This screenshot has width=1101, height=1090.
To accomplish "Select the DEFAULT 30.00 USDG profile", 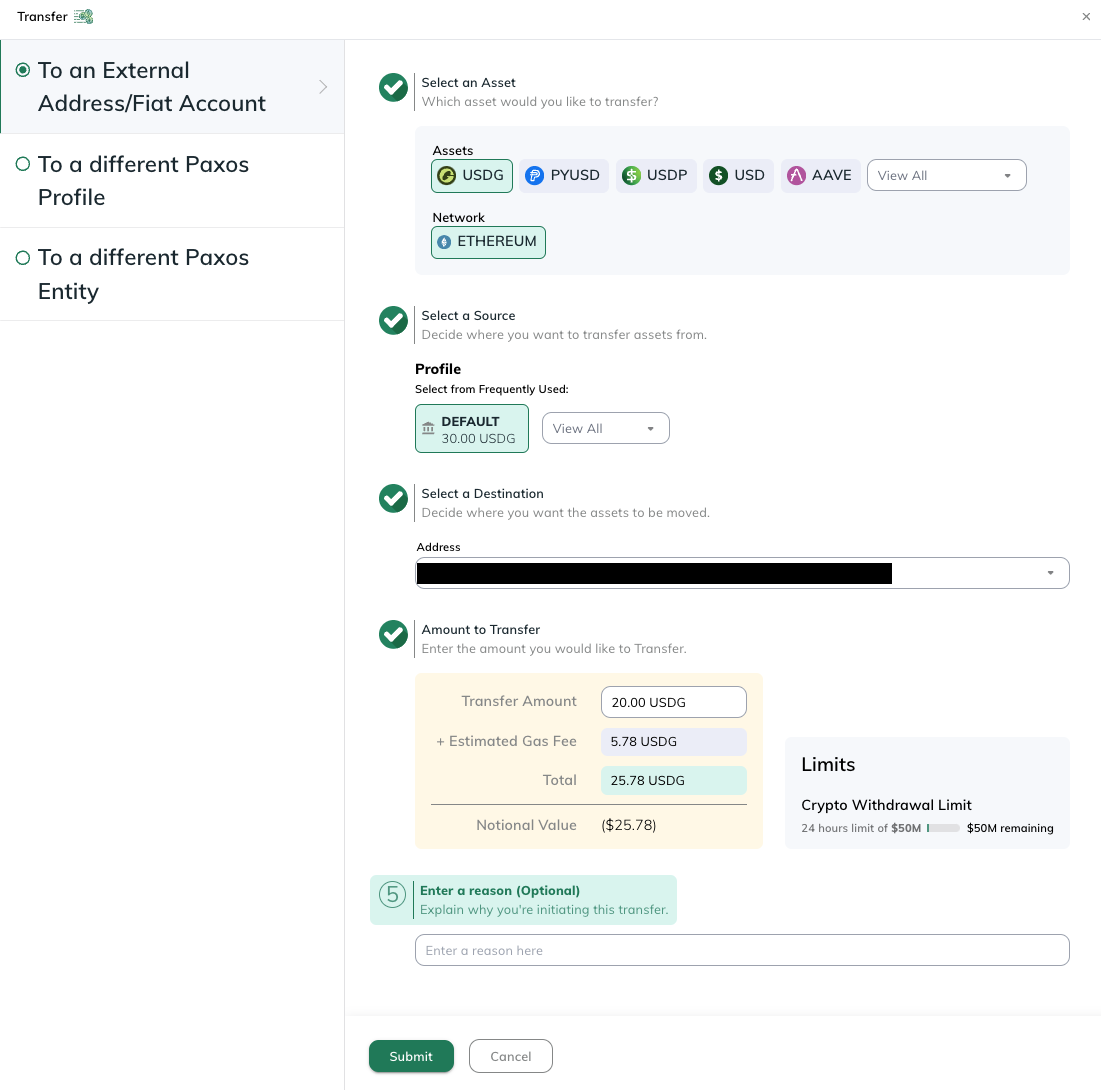I will pyautogui.click(x=472, y=428).
